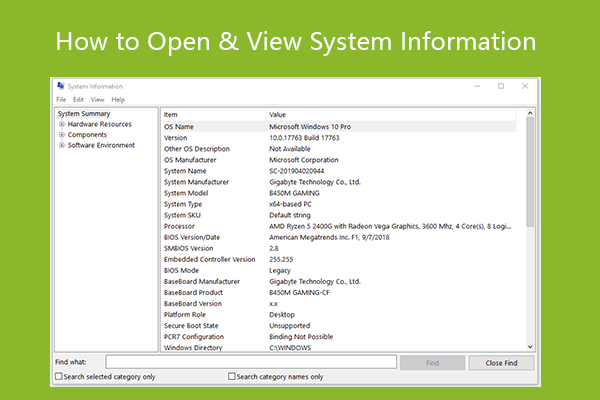Click the System Information title bar icon
Viewport: 600px width, 400px height.
coord(60,86)
